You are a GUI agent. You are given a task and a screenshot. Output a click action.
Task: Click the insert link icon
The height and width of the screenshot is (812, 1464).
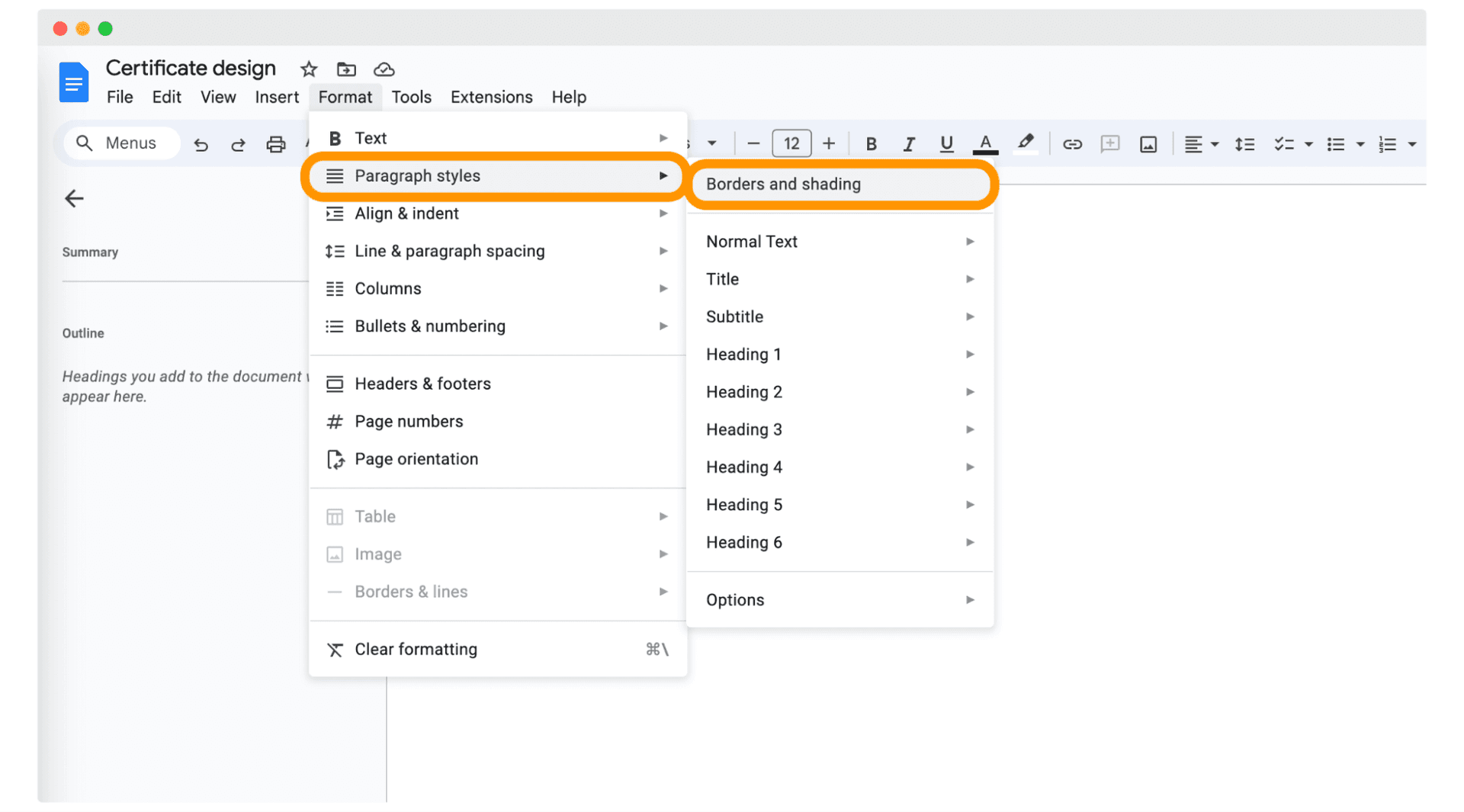(x=1072, y=144)
